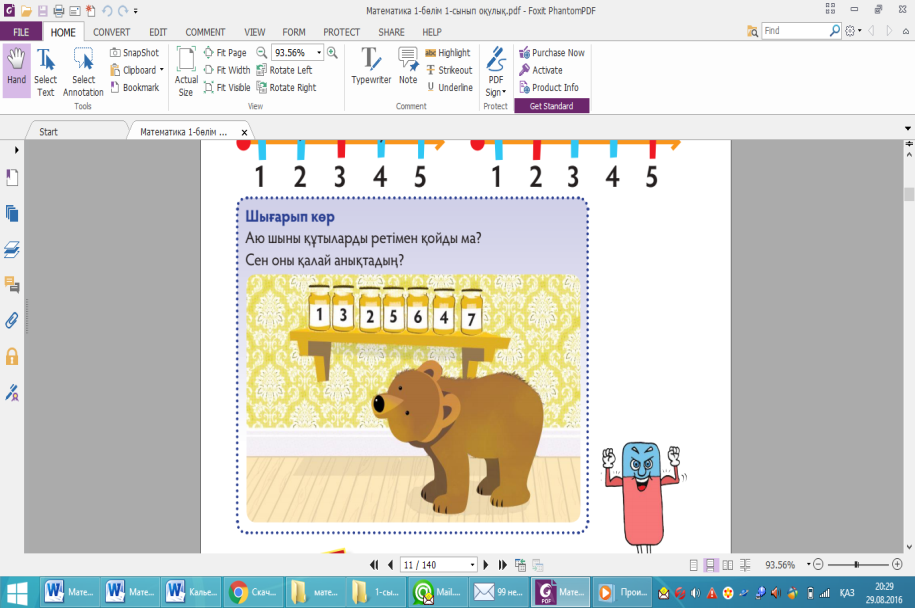This screenshot has height=608, width=915.
Task: Toggle the Highlight markup tool
Action: coord(448,53)
